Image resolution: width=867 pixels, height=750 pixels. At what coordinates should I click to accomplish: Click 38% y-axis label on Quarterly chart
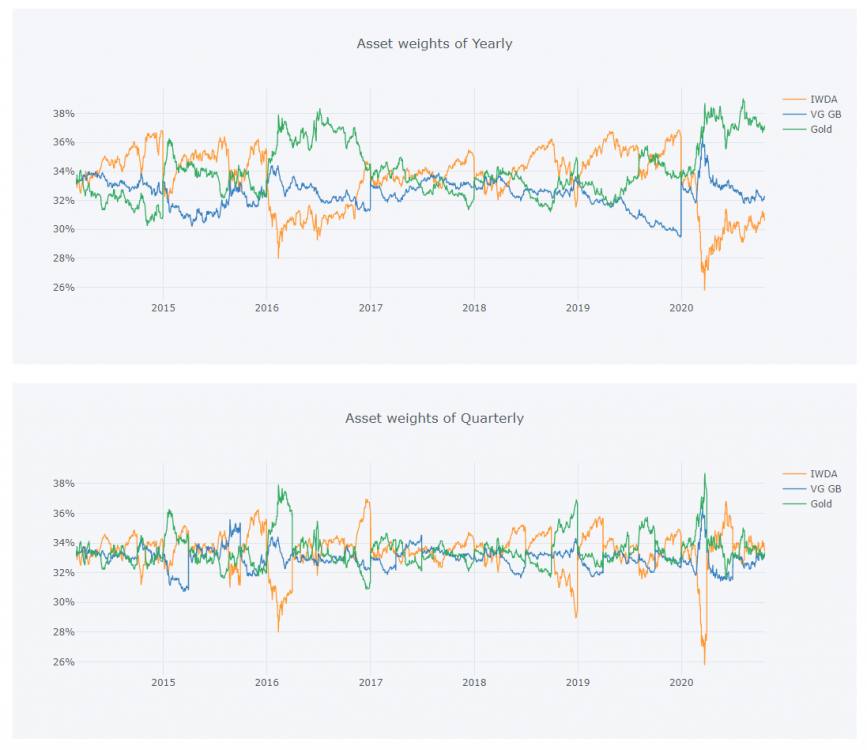pos(63,484)
